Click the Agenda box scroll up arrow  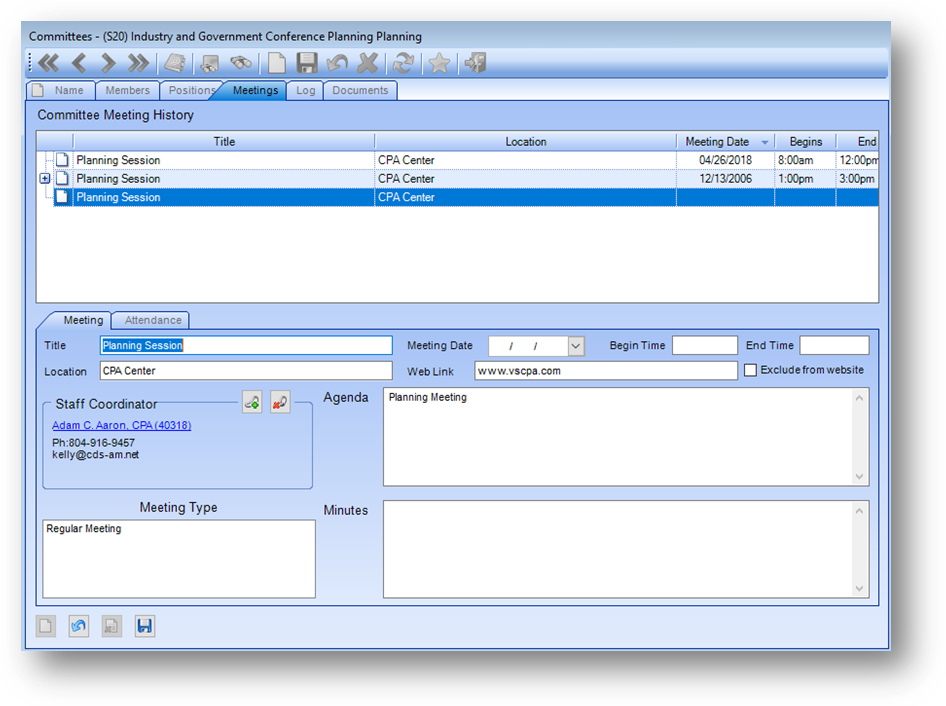coord(859,398)
